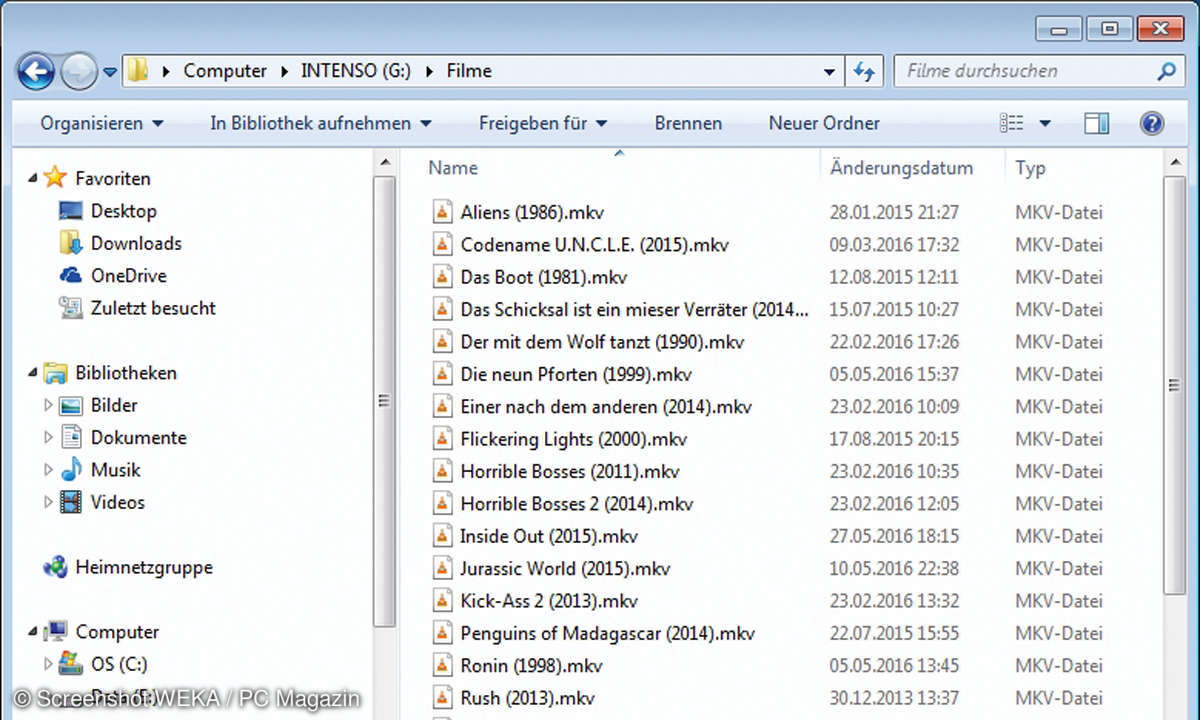Screen dimensions: 1200x720
Task: Select file Penguins of Madagascar (2014).mkv
Action: click(x=607, y=633)
